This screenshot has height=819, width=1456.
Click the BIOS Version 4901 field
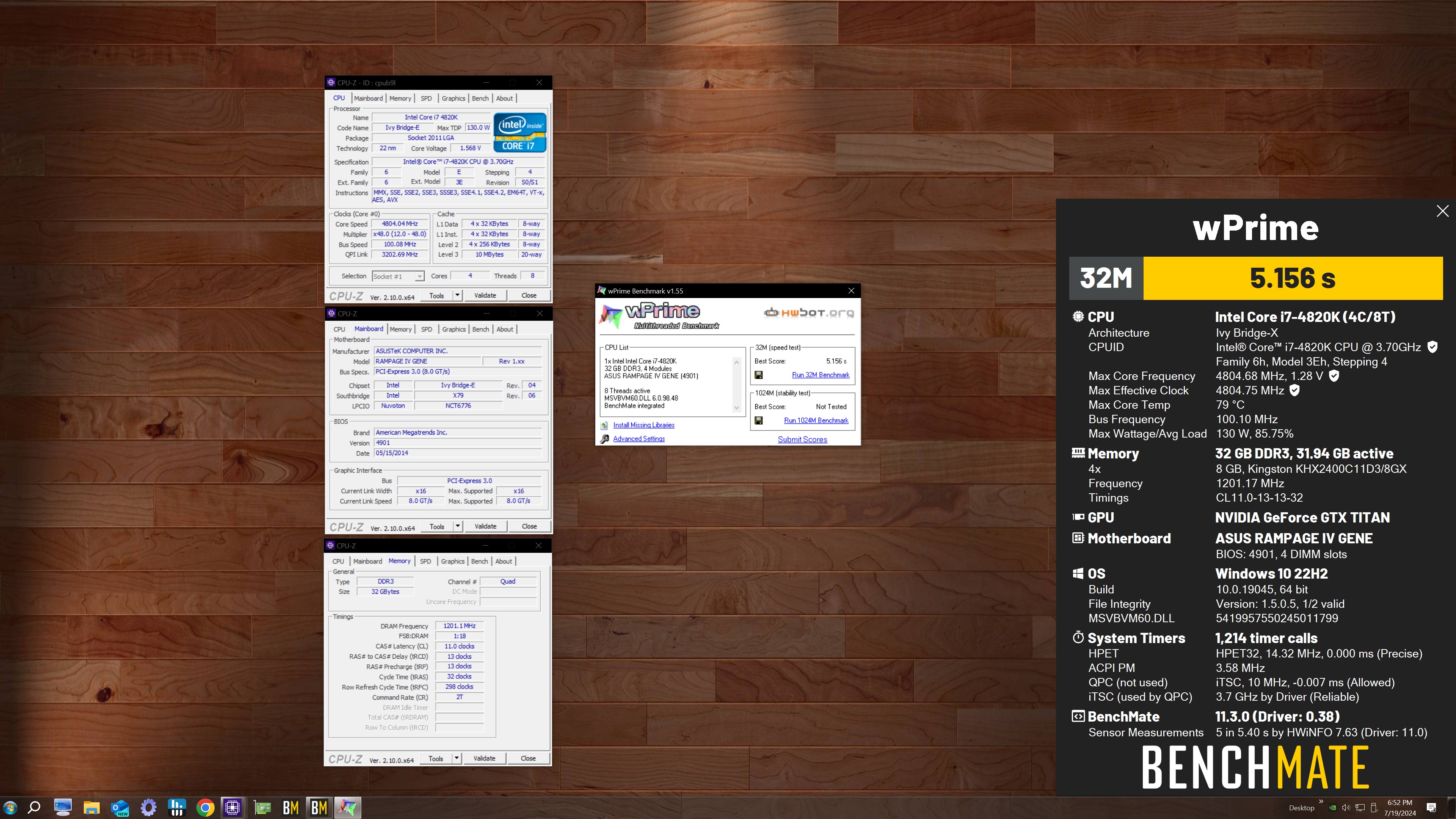[458, 443]
